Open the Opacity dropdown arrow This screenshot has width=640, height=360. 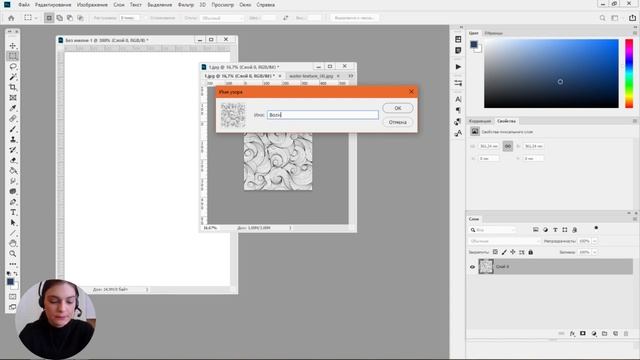tap(595, 241)
